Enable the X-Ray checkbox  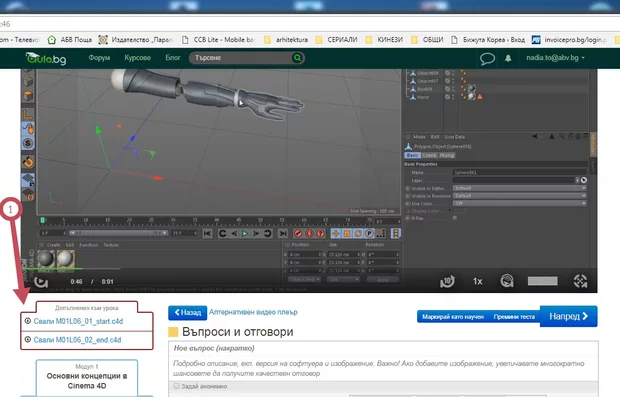455,218
